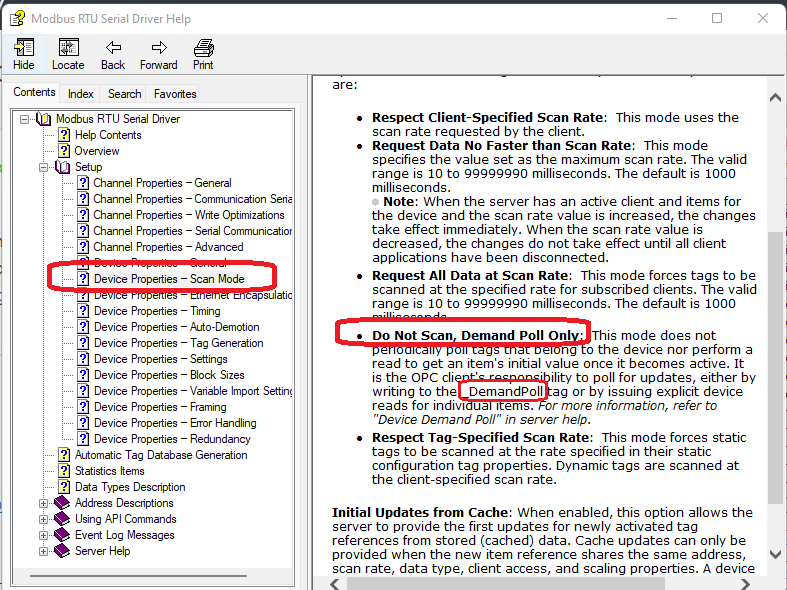
Task: Expand the Address Descriptions node
Action: (x=44, y=503)
